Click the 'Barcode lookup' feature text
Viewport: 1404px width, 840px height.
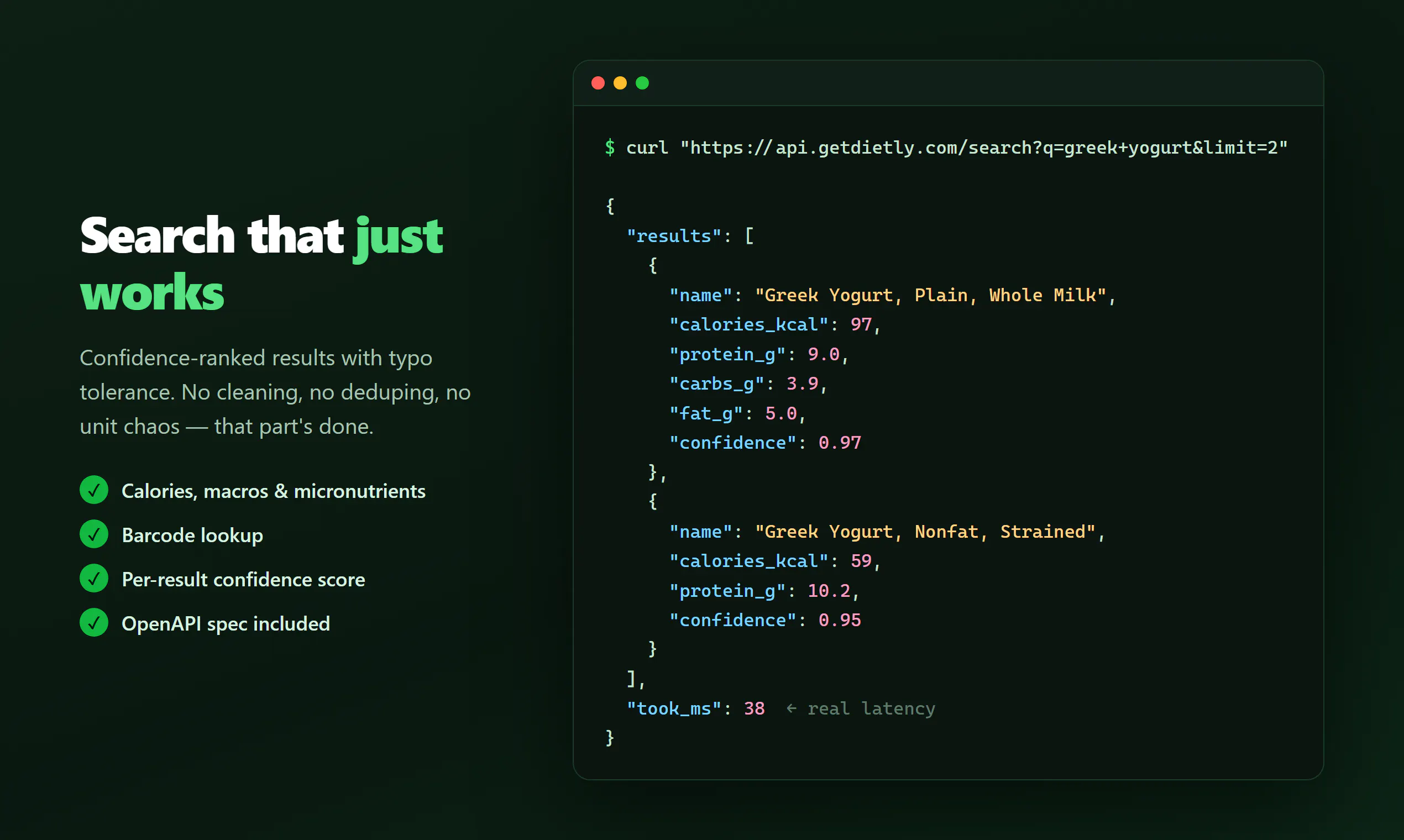click(x=192, y=535)
